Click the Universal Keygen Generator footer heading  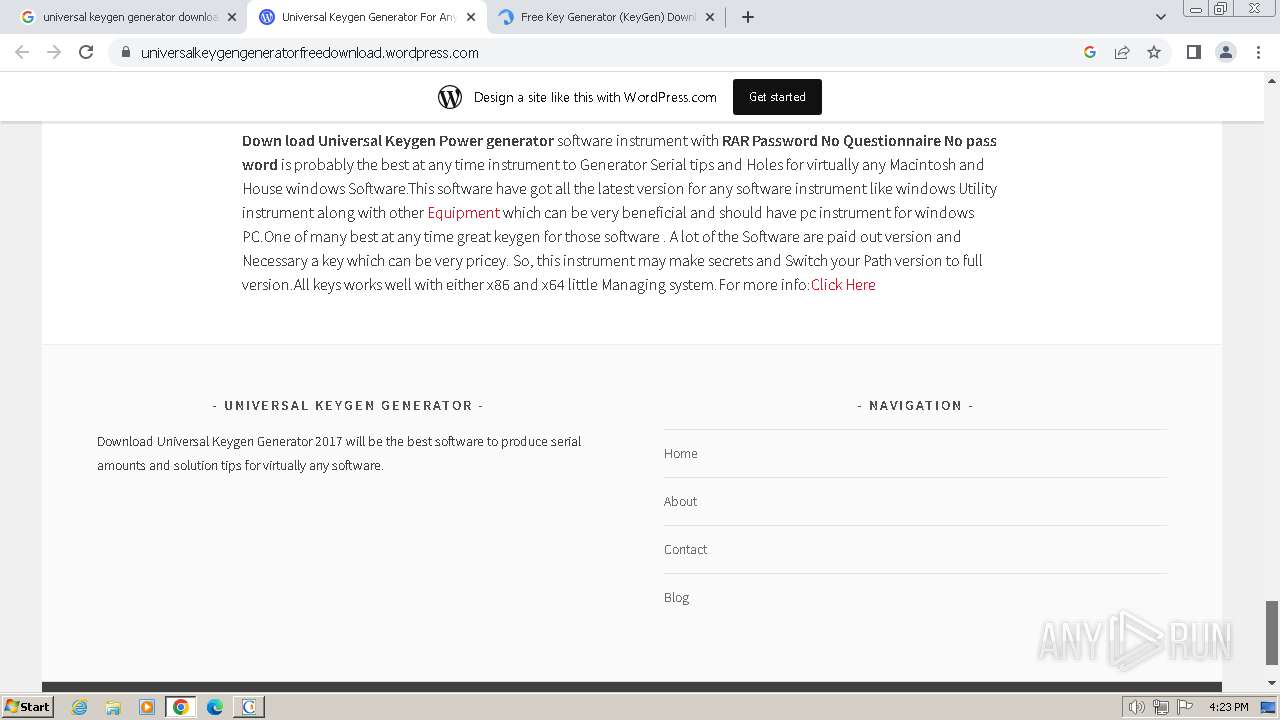point(348,405)
